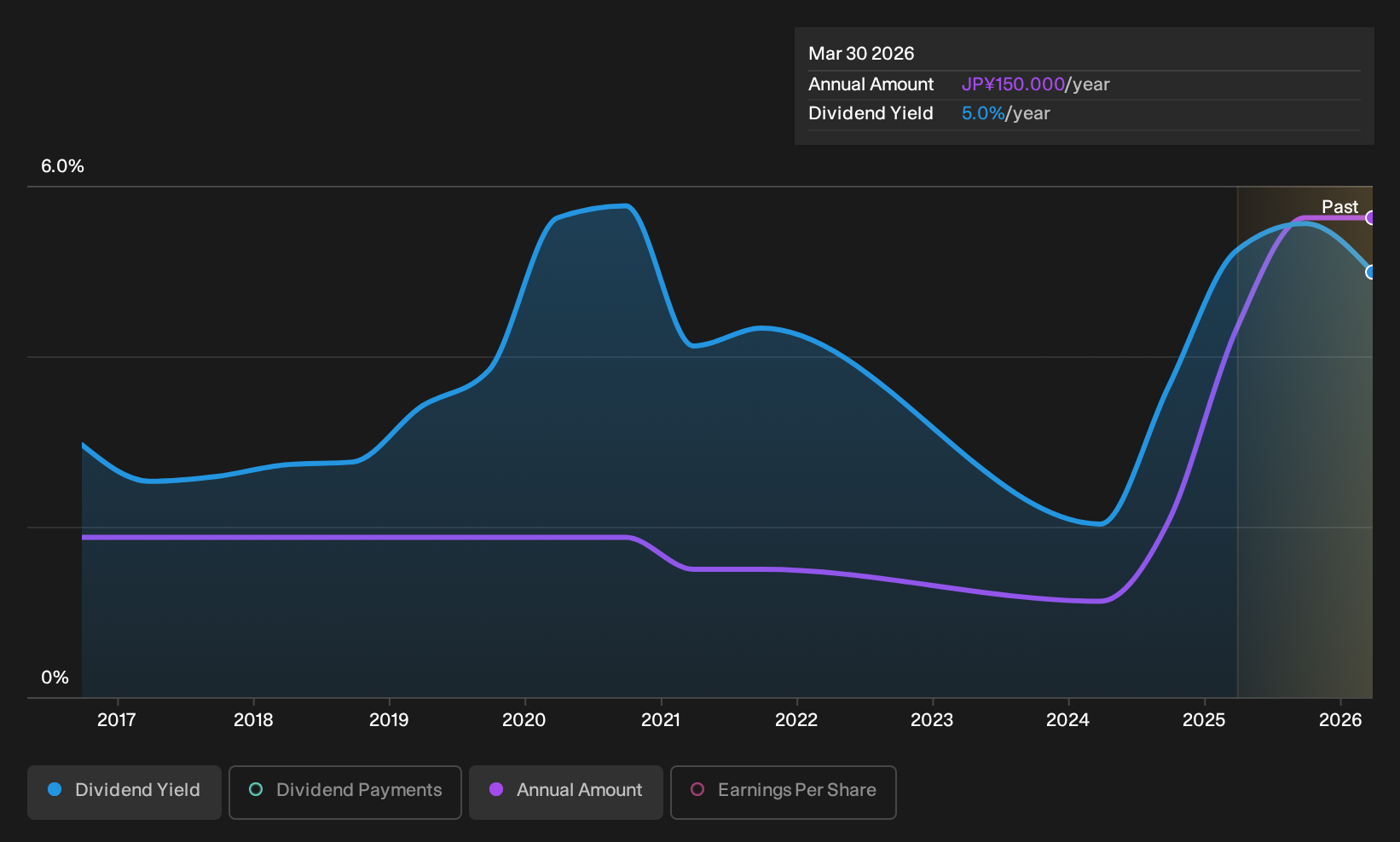This screenshot has height=842, width=1400.
Task: Click the pink Earnings Per Share circle
Action: tap(697, 790)
